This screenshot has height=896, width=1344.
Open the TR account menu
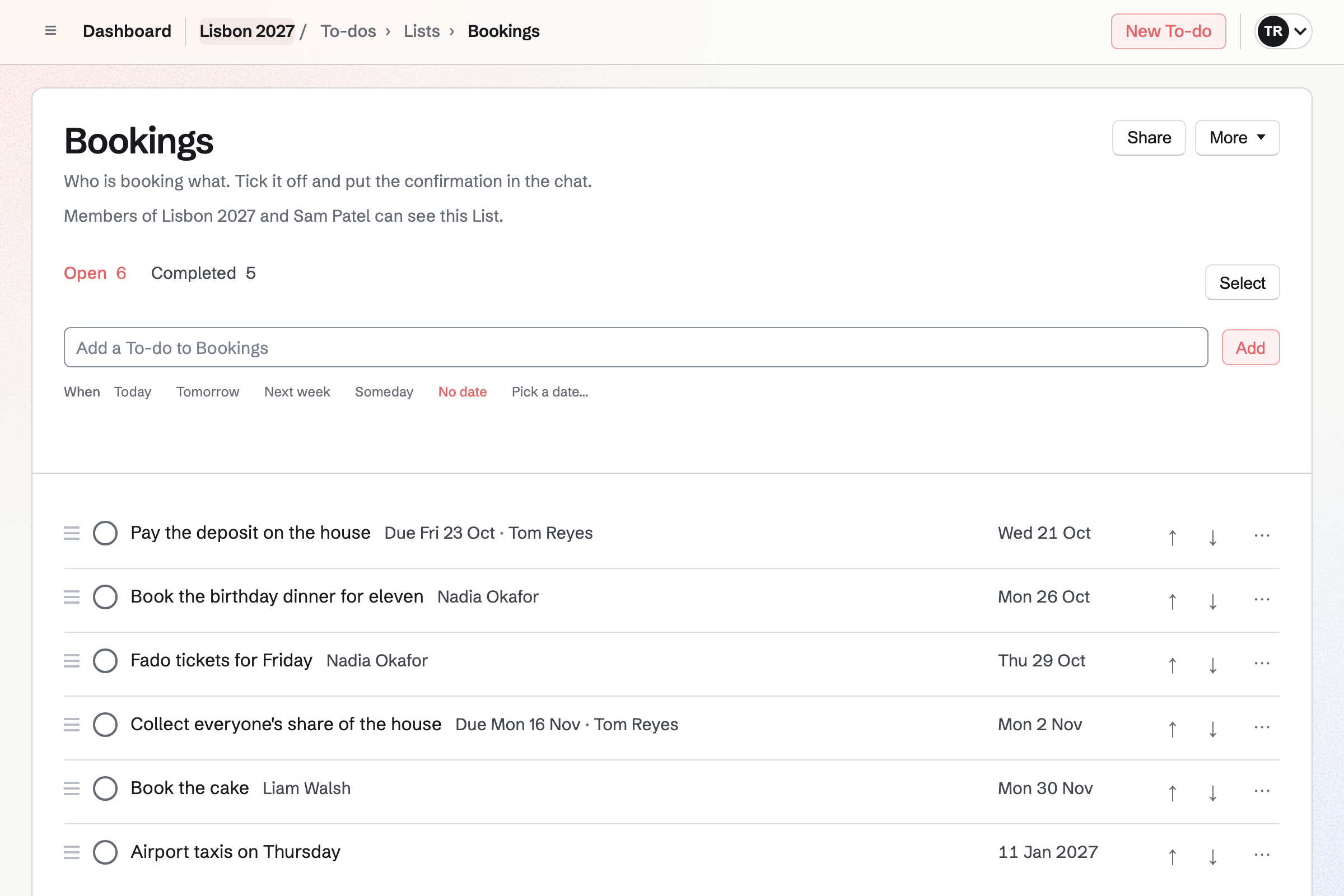(x=1283, y=31)
